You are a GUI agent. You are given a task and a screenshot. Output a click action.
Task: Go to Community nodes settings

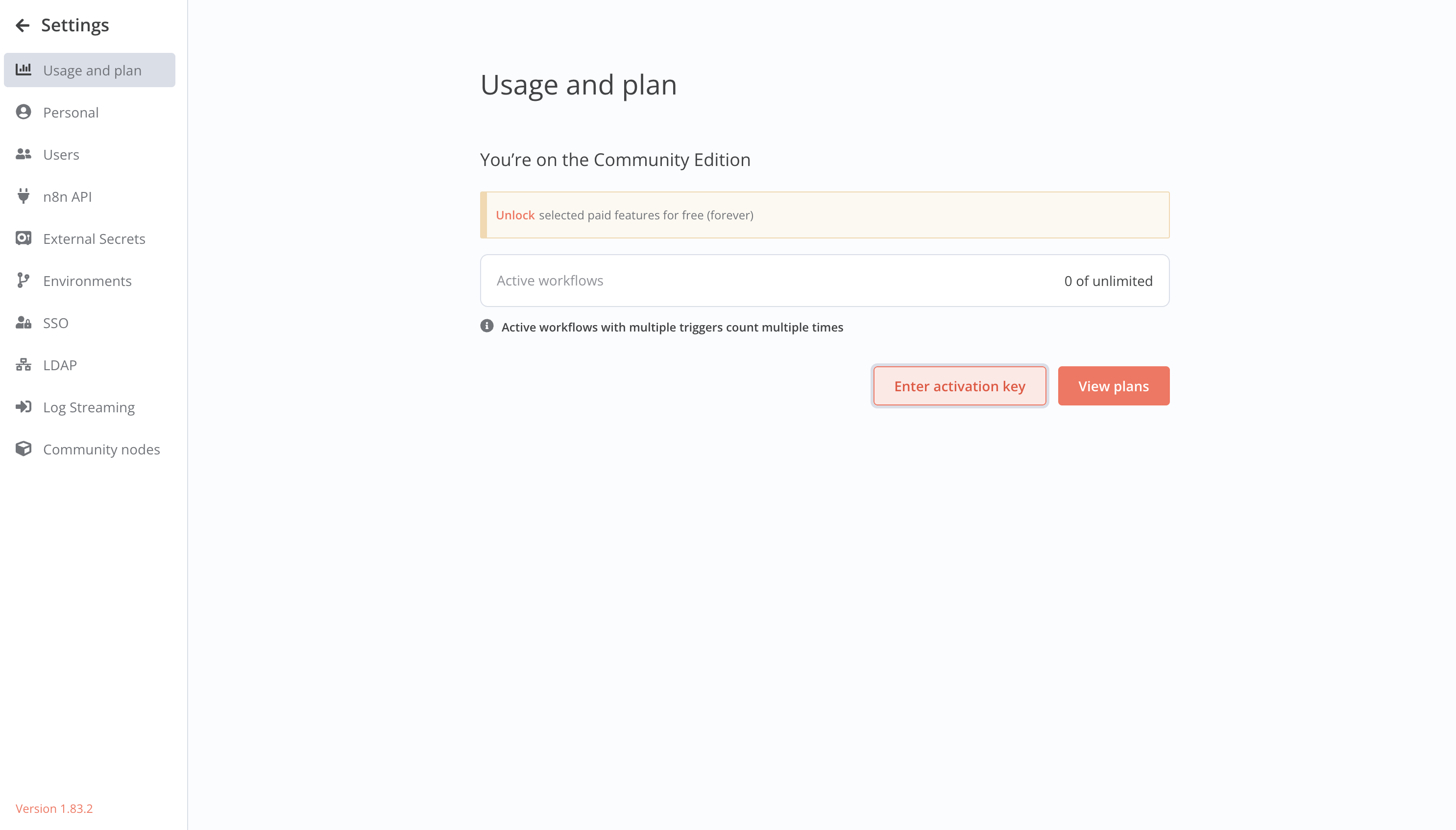tap(90, 450)
